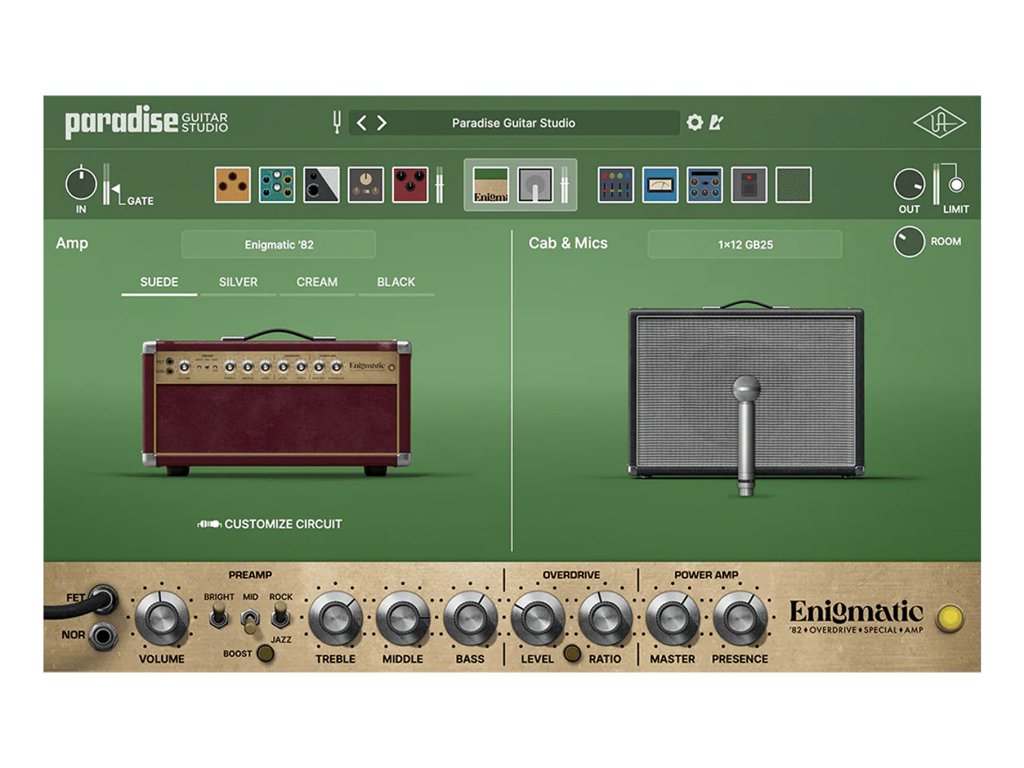Image resolution: width=1024 pixels, height=768 pixels.
Task: Switch to the Black amp style tab
Action: click(396, 282)
